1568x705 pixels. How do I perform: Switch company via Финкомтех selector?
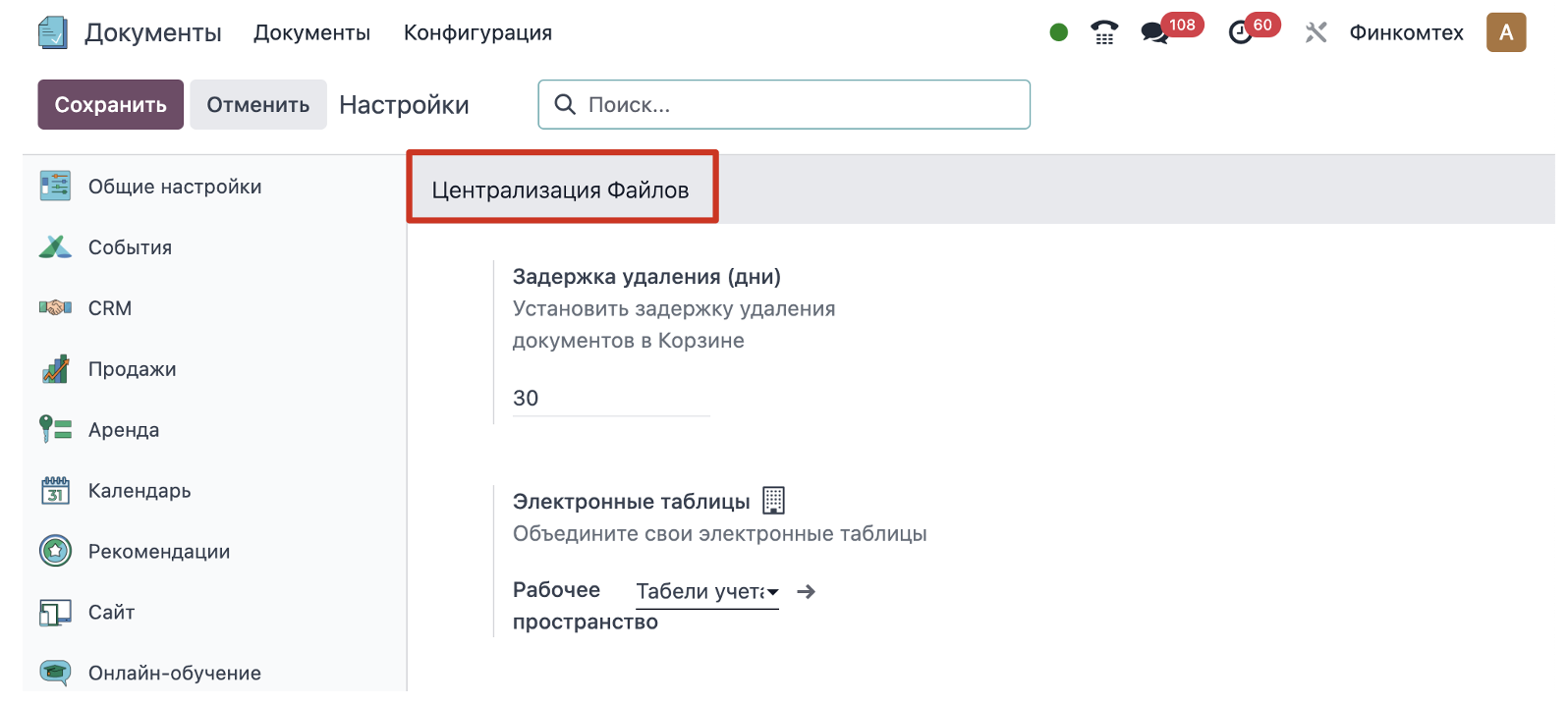click(1406, 32)
